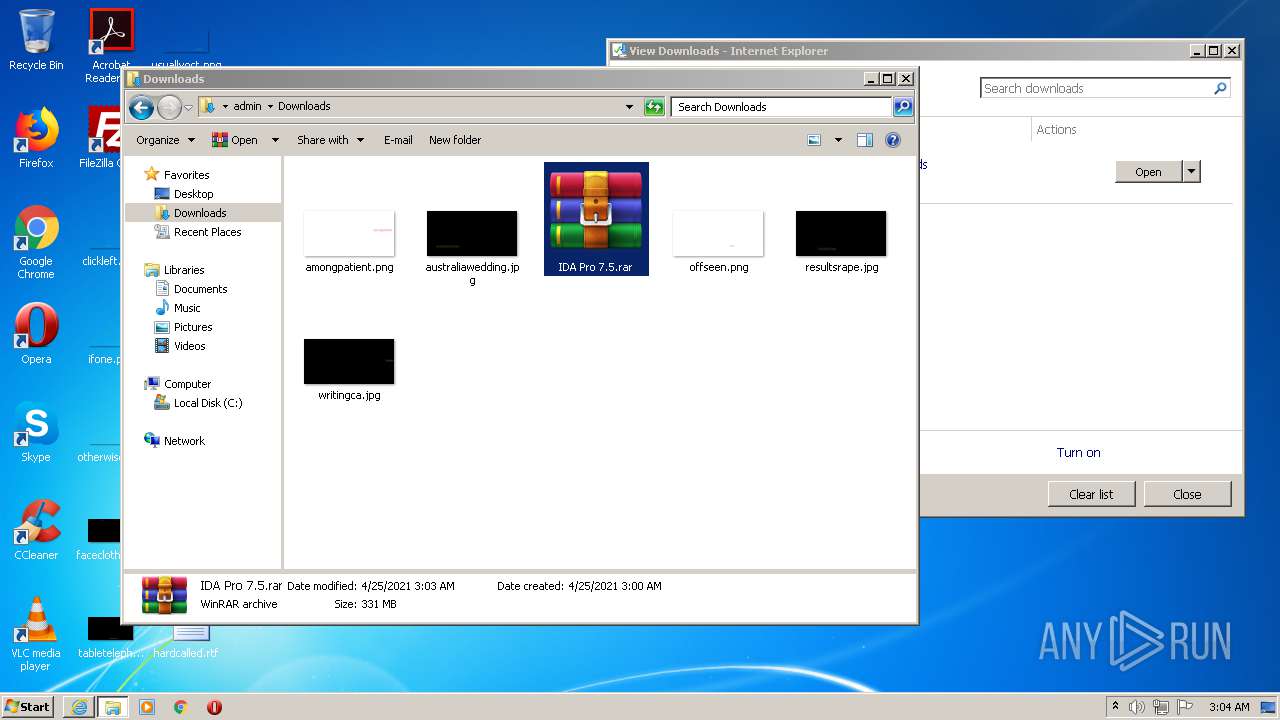Select Desktop under Favorites
Screen dimensions: 1280x720
193,194
